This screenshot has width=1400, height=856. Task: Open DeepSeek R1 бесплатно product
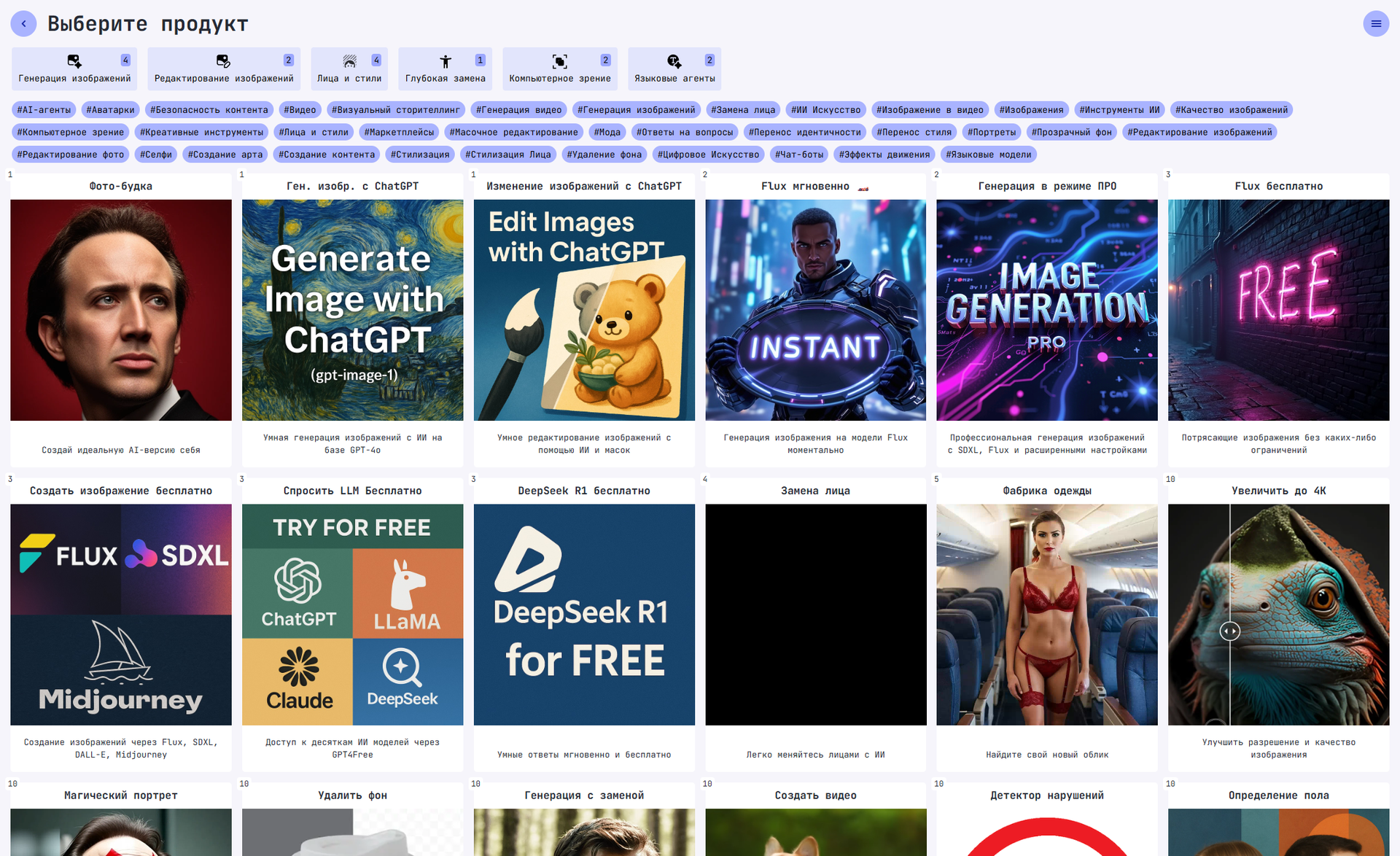click(x=584, y=625)
